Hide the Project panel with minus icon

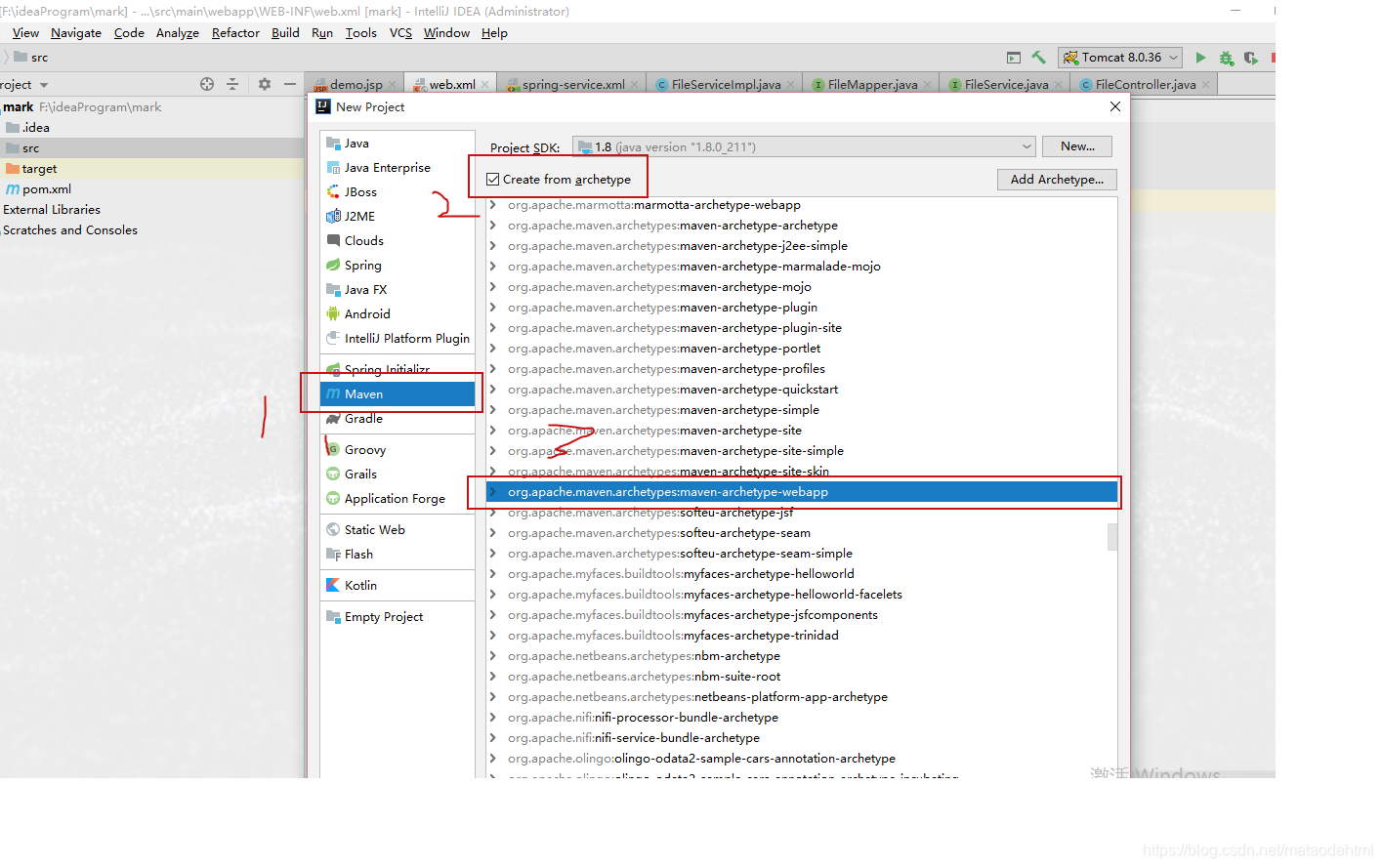point(290,84)
